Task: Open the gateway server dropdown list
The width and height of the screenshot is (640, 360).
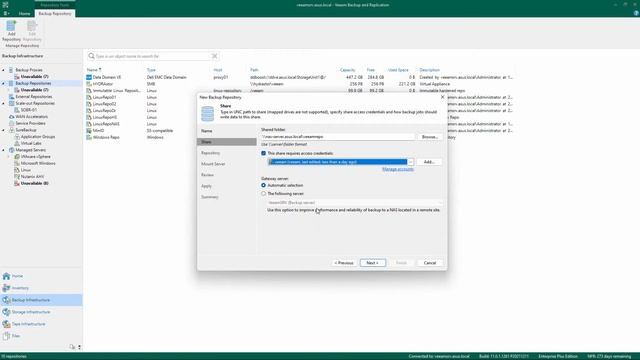Action: 440,202
